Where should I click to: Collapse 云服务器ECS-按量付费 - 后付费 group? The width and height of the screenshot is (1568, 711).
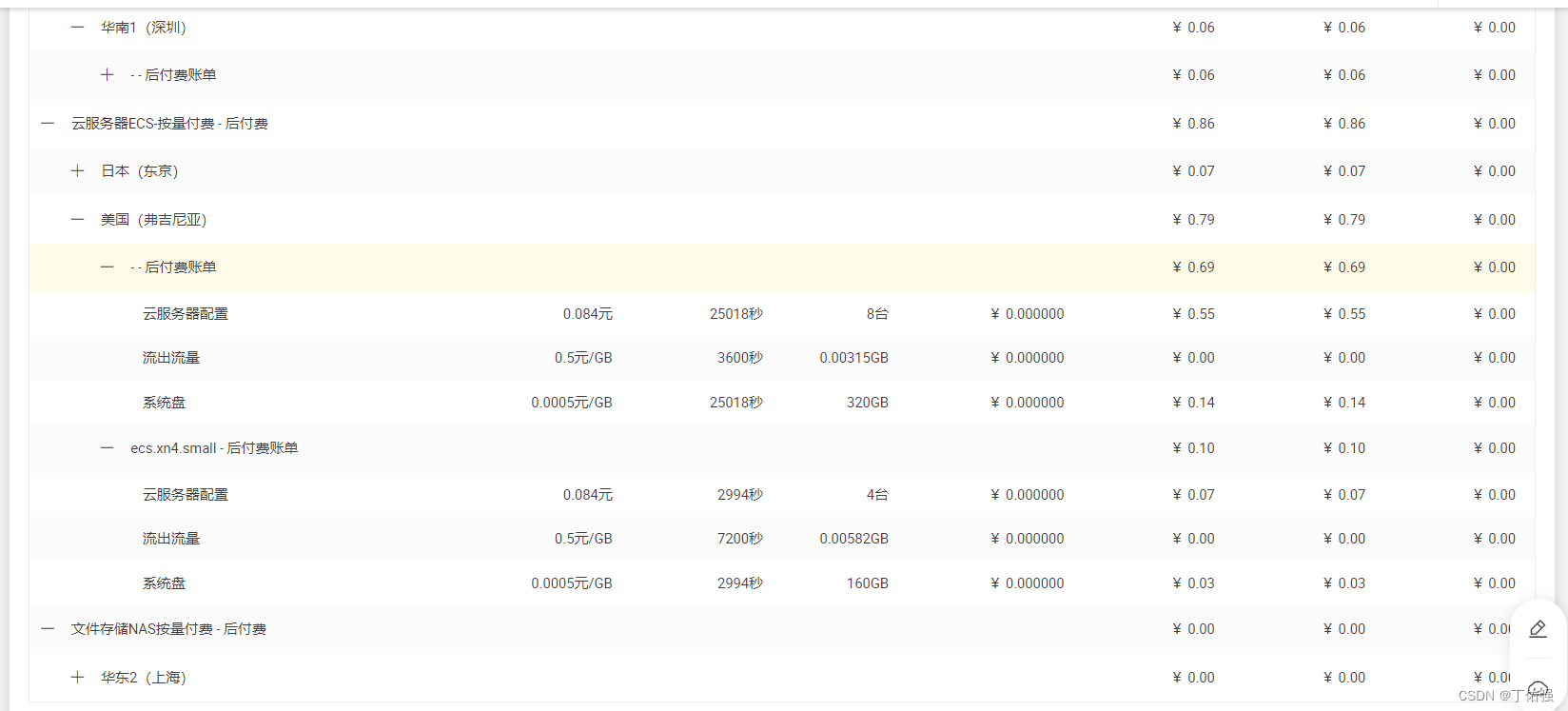click(48, 124)
